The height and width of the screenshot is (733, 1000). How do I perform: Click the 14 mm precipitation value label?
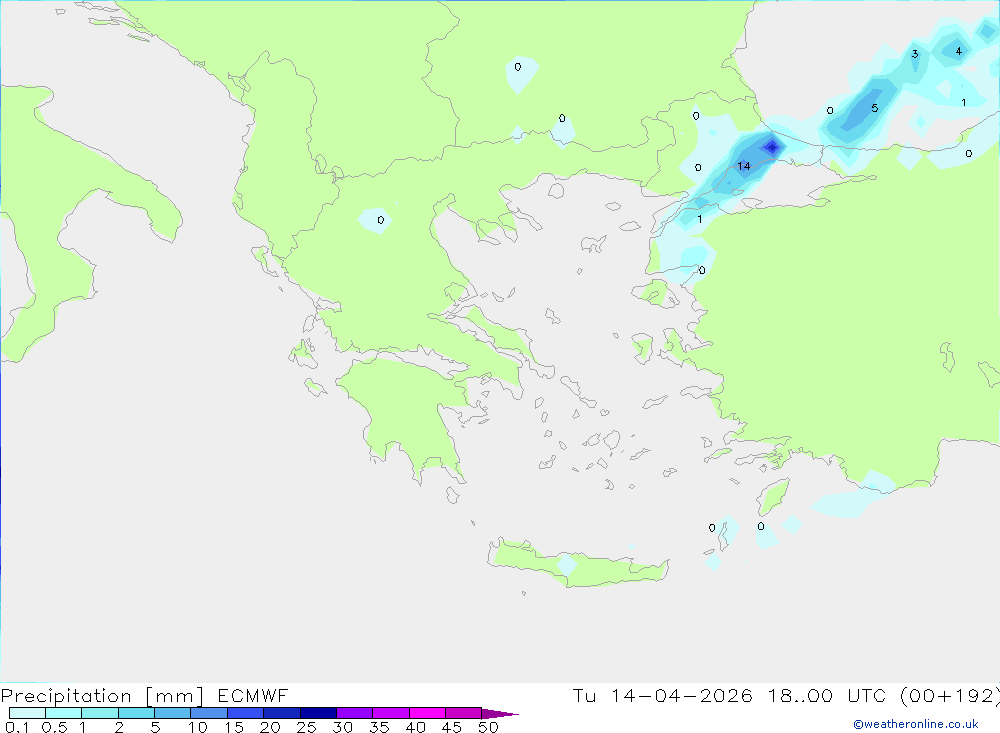point(744,167)
